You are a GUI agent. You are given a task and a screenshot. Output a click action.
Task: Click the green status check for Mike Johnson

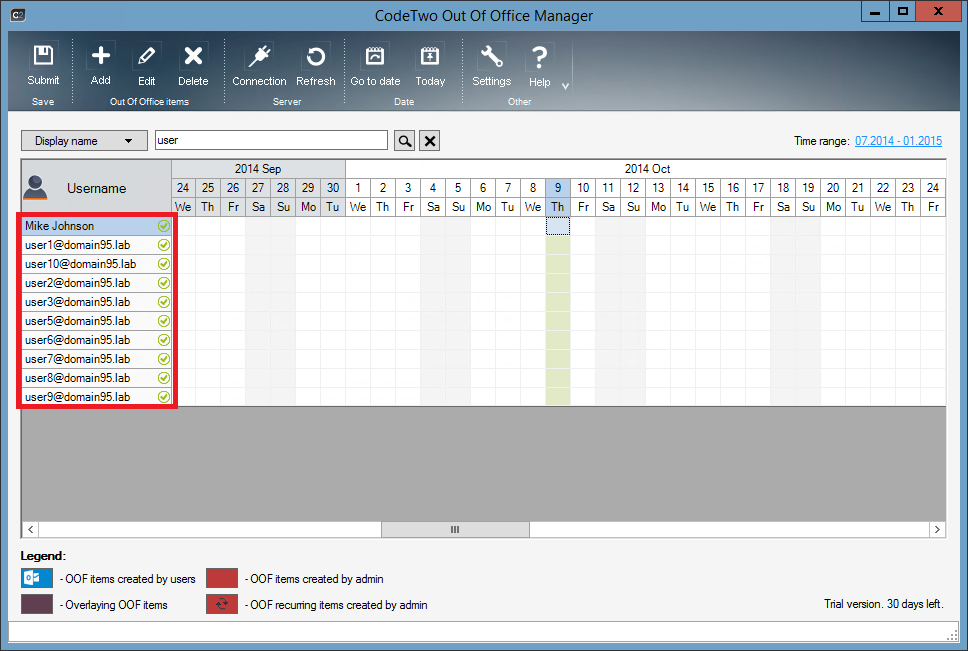click(164, 226)
